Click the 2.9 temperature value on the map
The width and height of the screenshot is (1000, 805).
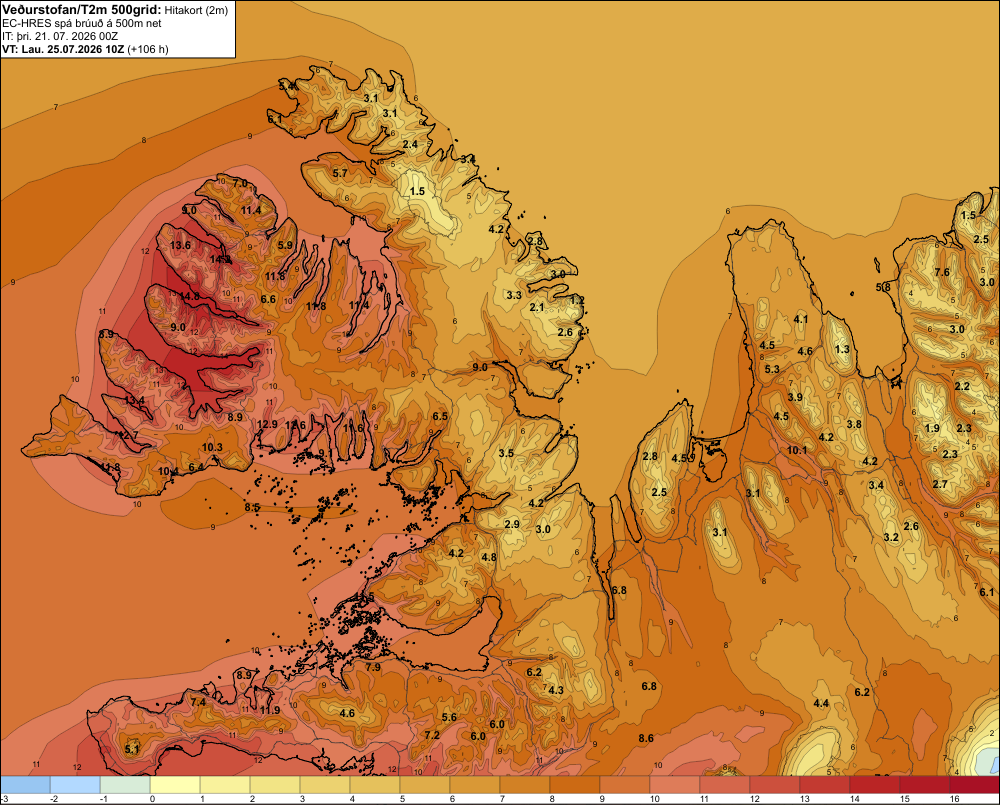[512, 524]
